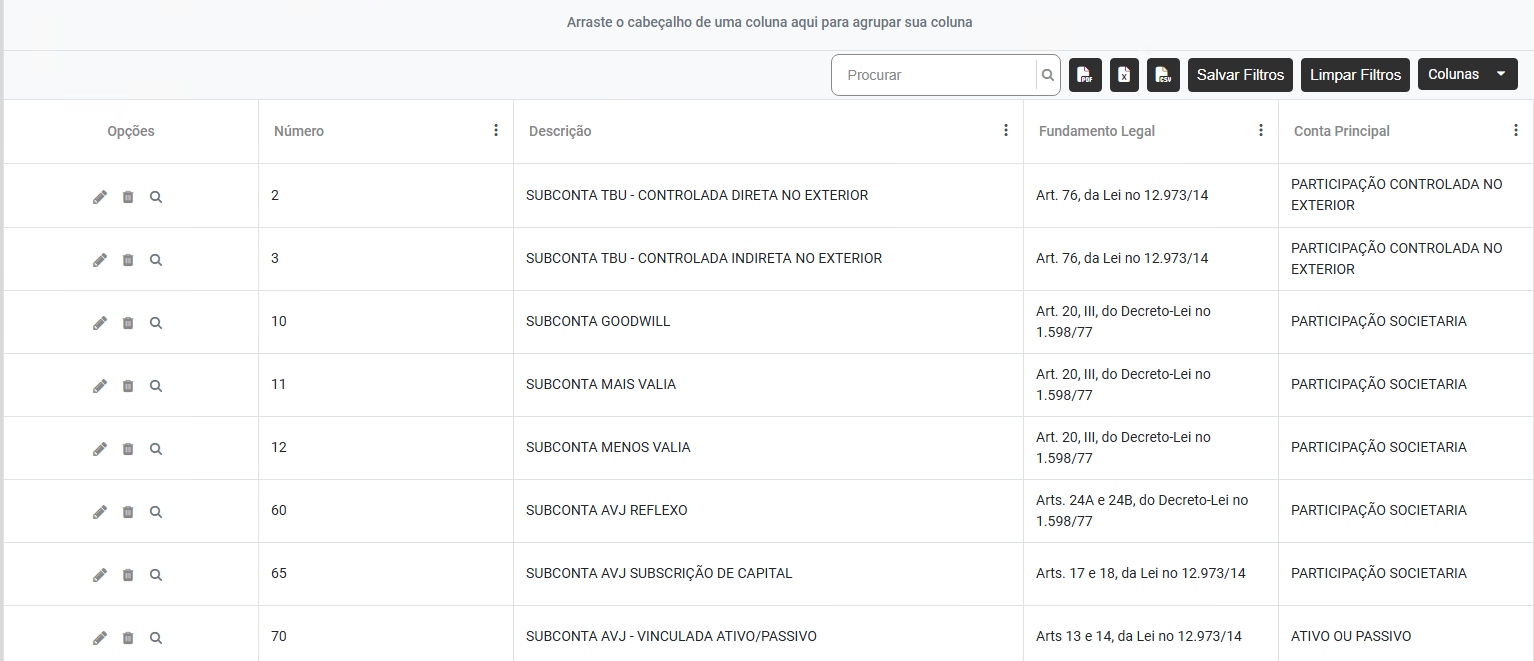1534x661 pixels.
Task: Select Arts. 17 e 18, da Lei cell
Action: [1151, 574]
